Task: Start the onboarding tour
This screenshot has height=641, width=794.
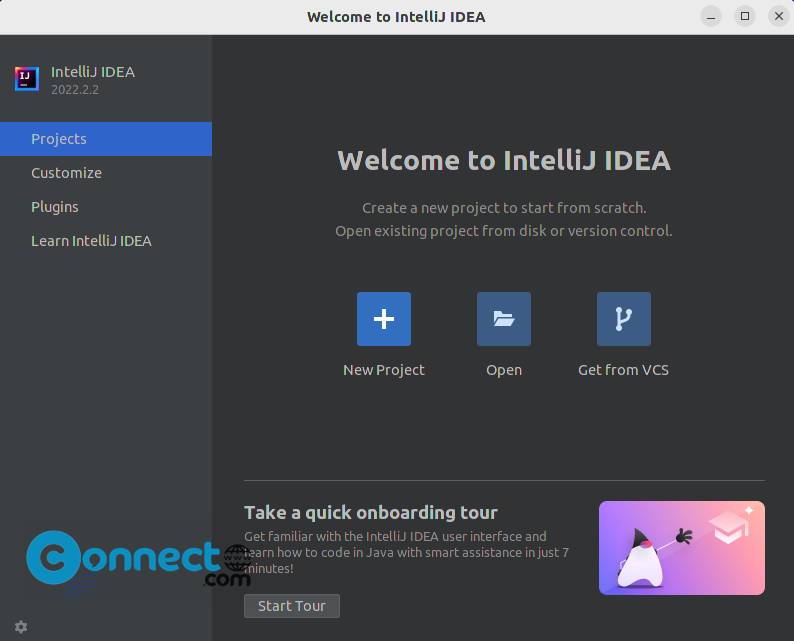Action: (x=292, y=606)
